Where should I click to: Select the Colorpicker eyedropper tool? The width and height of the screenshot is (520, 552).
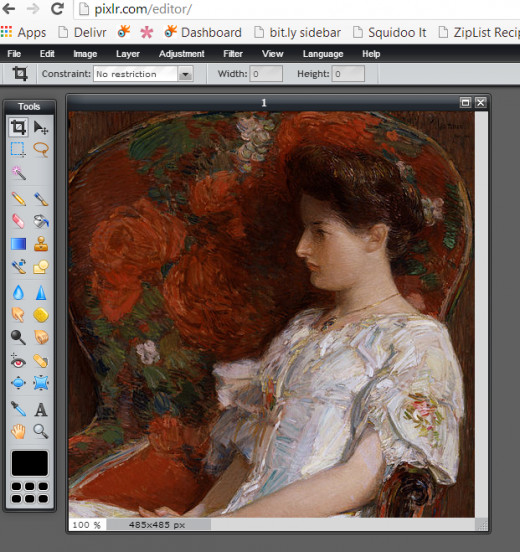[x=18, y=409]
